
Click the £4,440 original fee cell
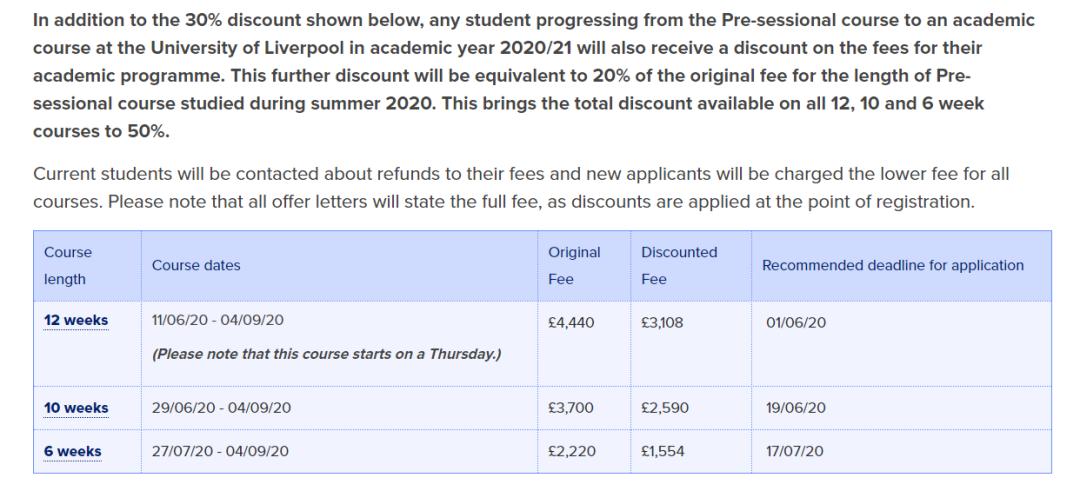[x=571, y=323]
